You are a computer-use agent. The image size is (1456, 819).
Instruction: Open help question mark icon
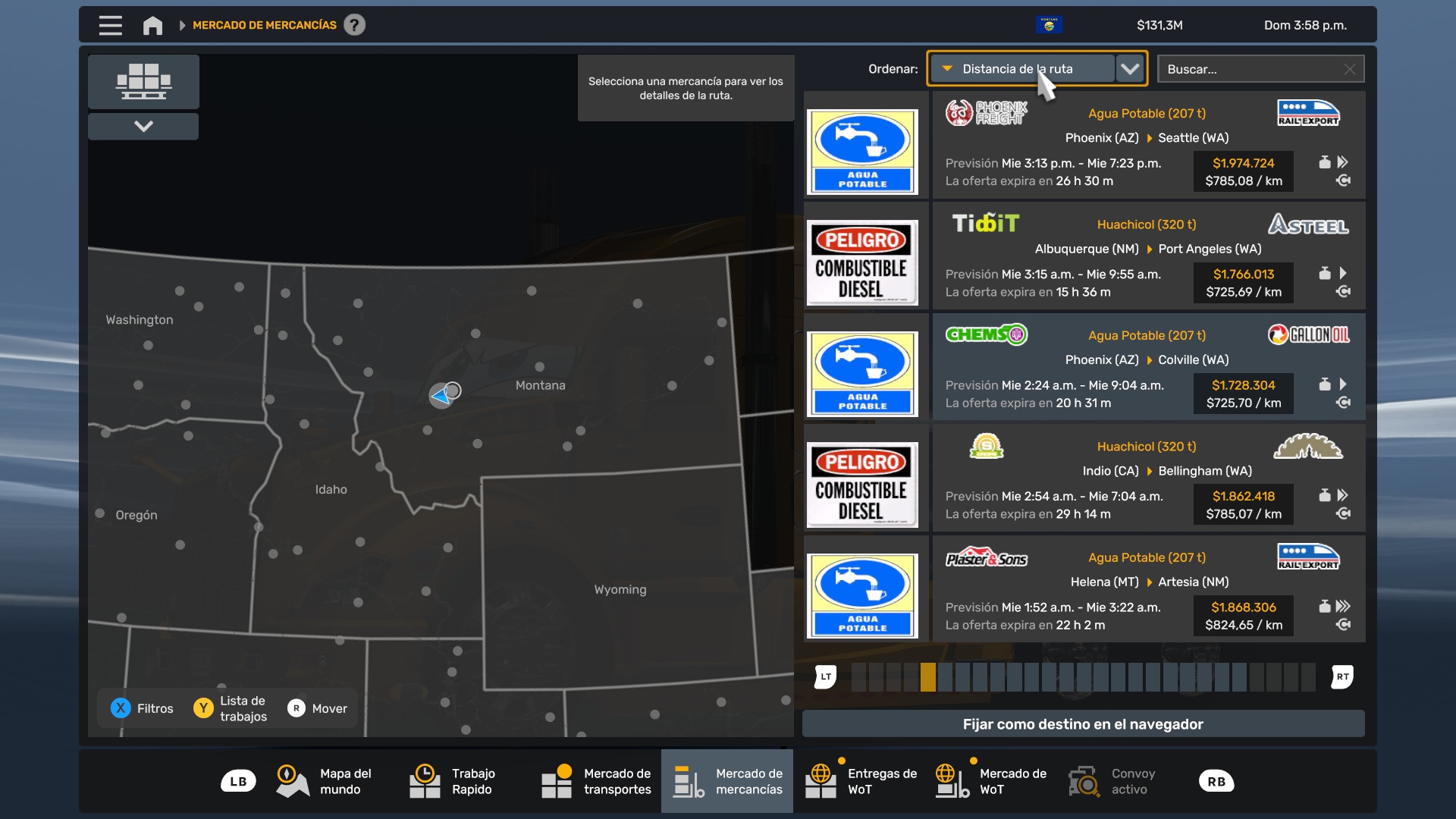pyautogui.click(x=354, y=25)
